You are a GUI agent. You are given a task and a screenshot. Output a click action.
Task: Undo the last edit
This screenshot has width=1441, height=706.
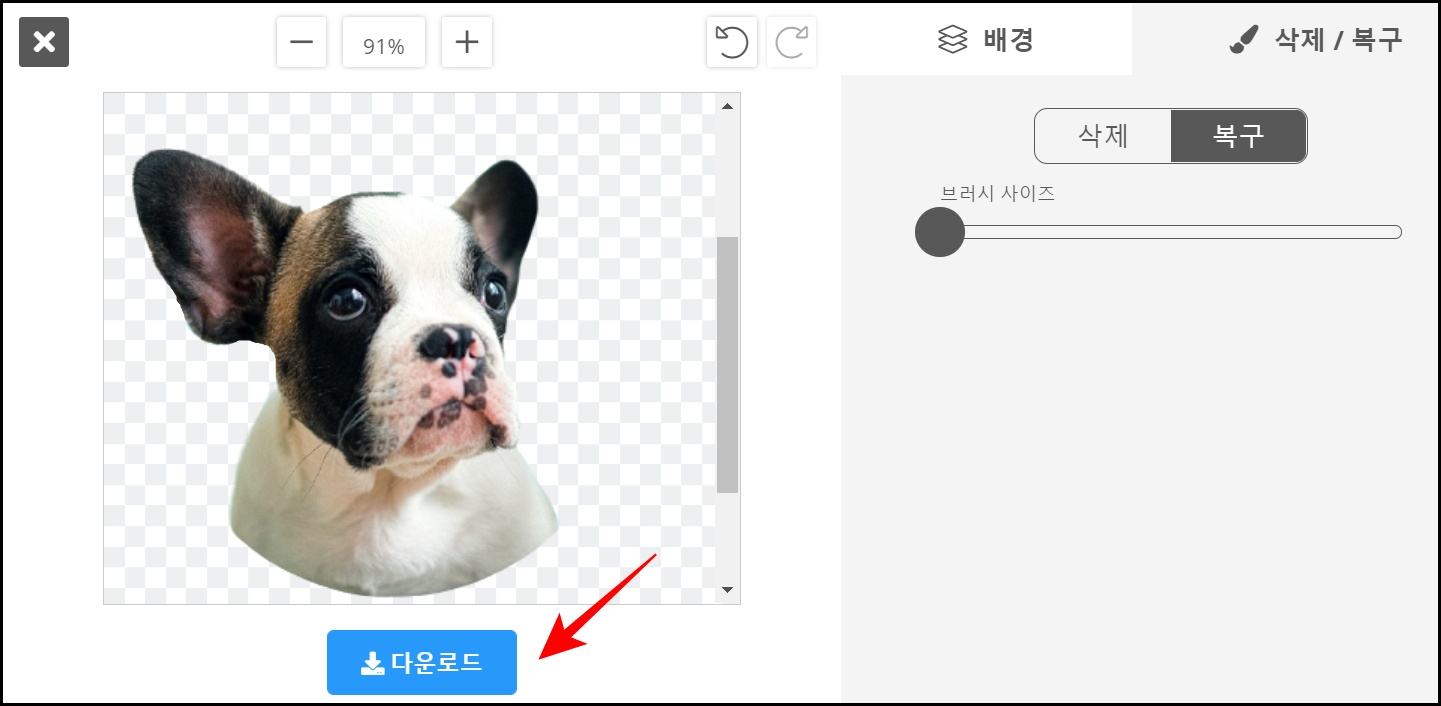click(732, 43)
